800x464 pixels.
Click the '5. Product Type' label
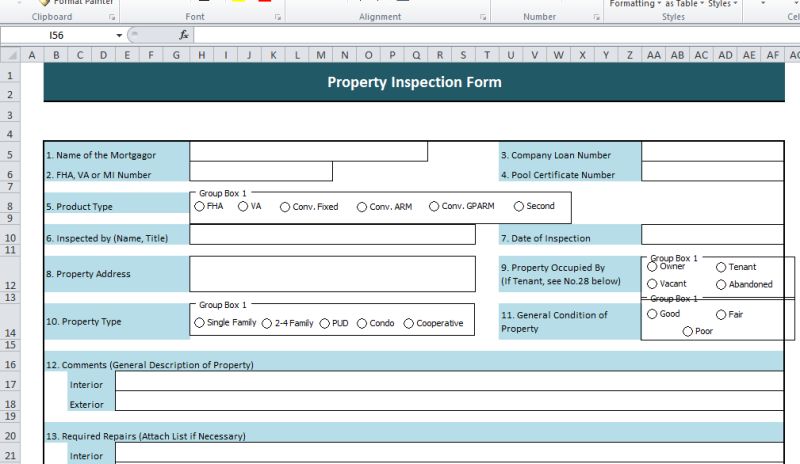point(79,207)
